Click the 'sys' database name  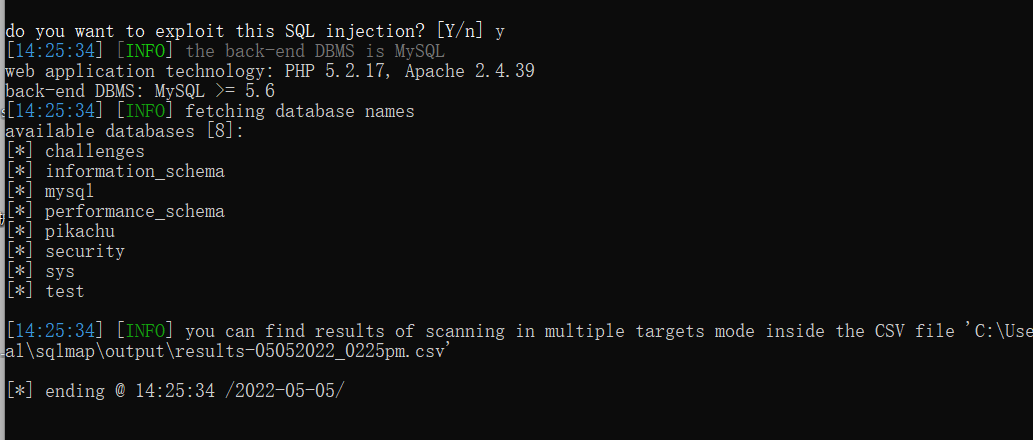coord(59,271)
